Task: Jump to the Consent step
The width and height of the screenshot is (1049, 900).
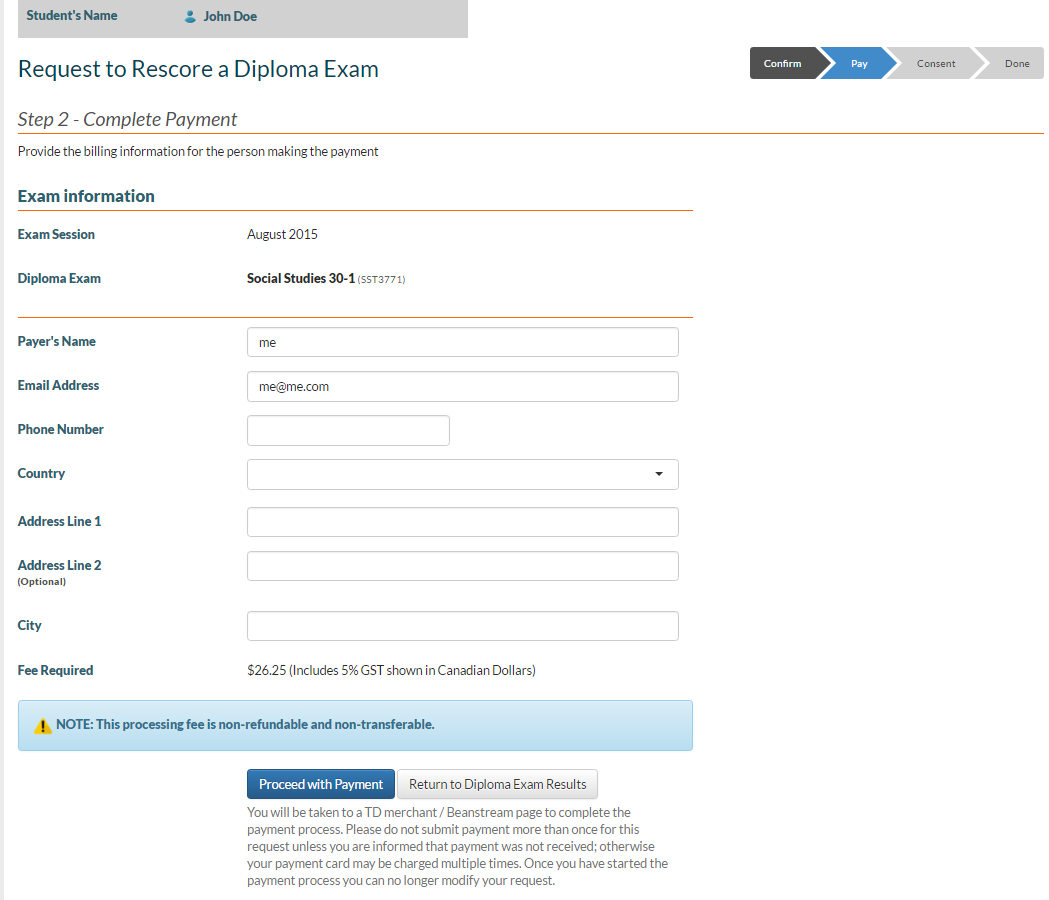Action: [x=935, y=64]
